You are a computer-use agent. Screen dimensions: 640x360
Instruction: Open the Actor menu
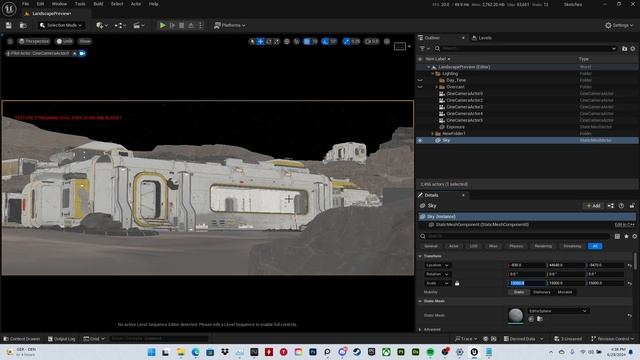pos(136,4)
